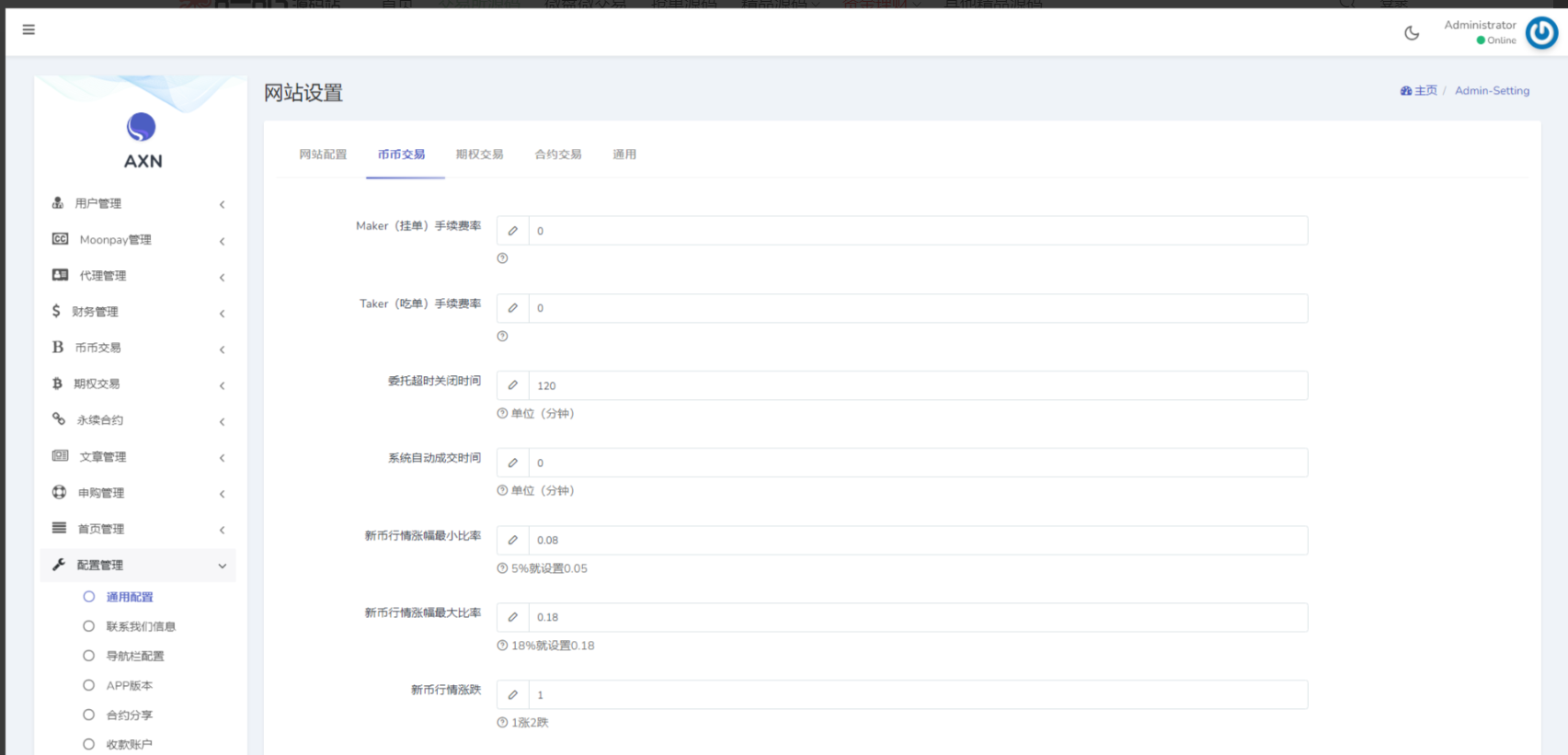Select the APP版本 sidebar option
Viewport: 1568px width, 755px height.
pos(129,685)
